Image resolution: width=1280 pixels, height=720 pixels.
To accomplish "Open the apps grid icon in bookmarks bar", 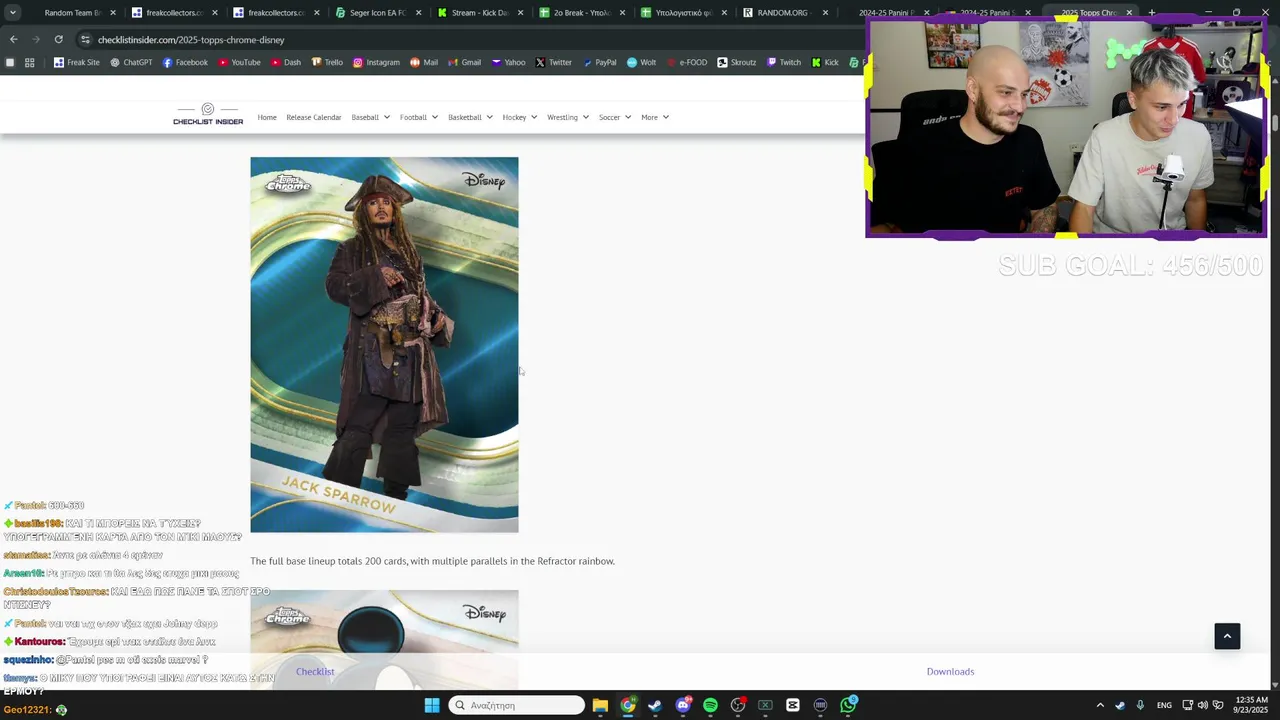I will click(29, 62).
